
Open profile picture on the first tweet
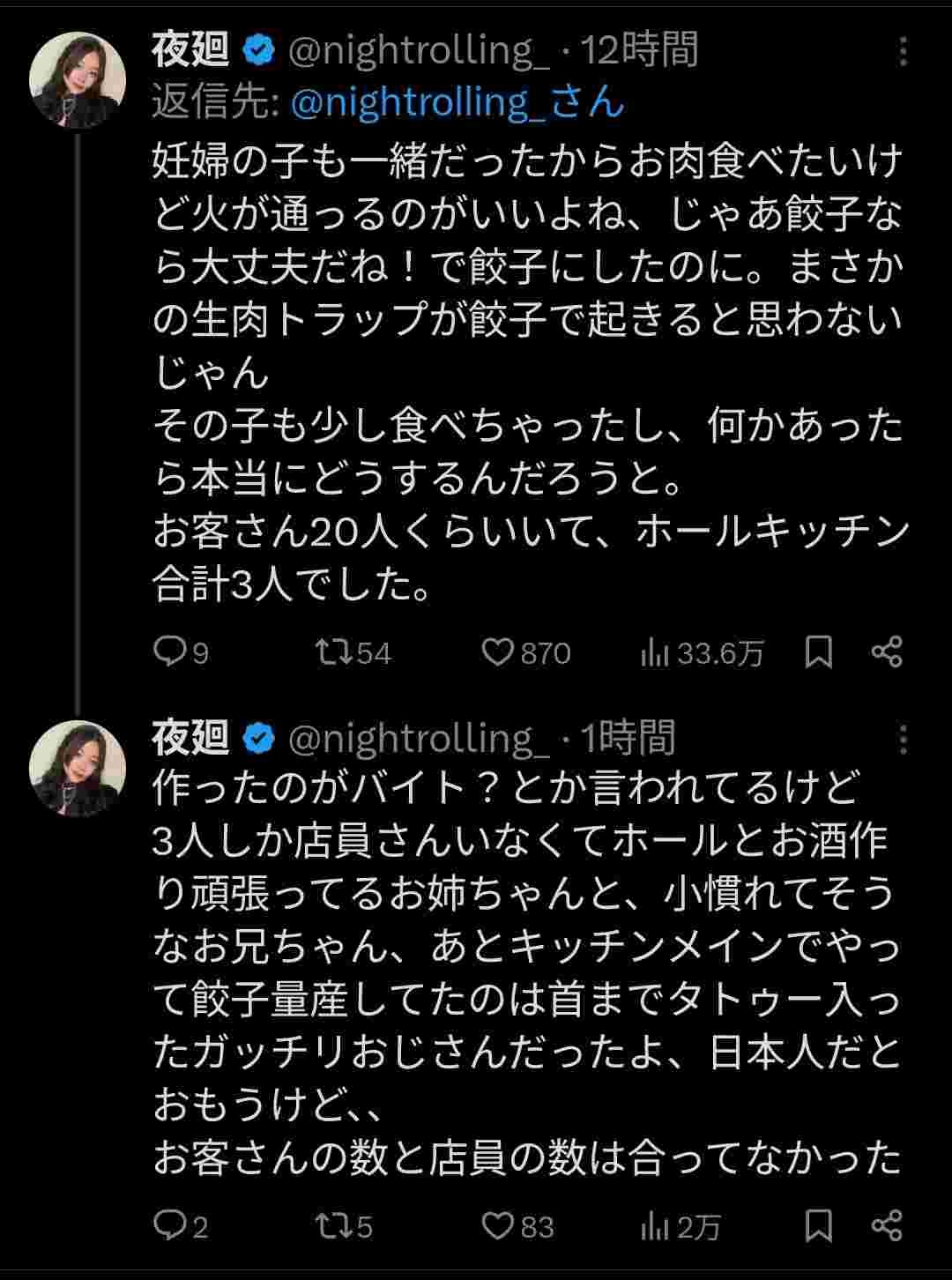pos(78,80)
